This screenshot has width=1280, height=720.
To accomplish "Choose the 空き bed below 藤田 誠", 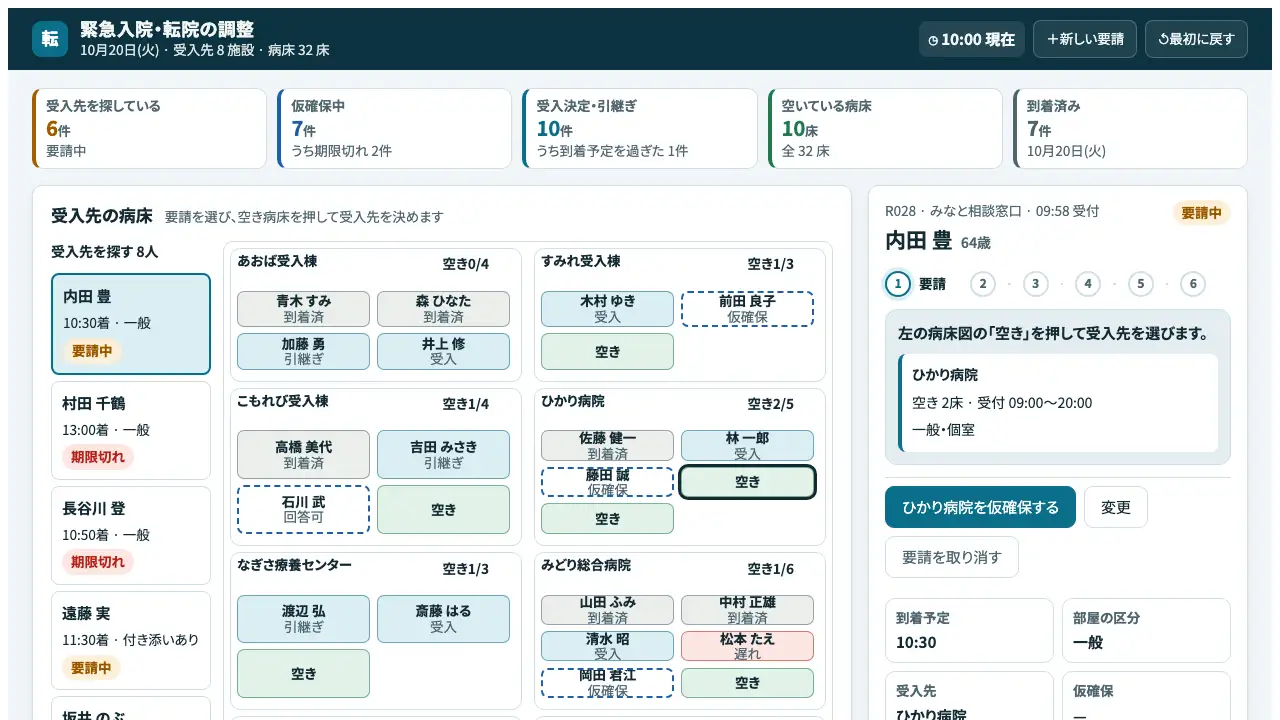I will click(608, 518).
